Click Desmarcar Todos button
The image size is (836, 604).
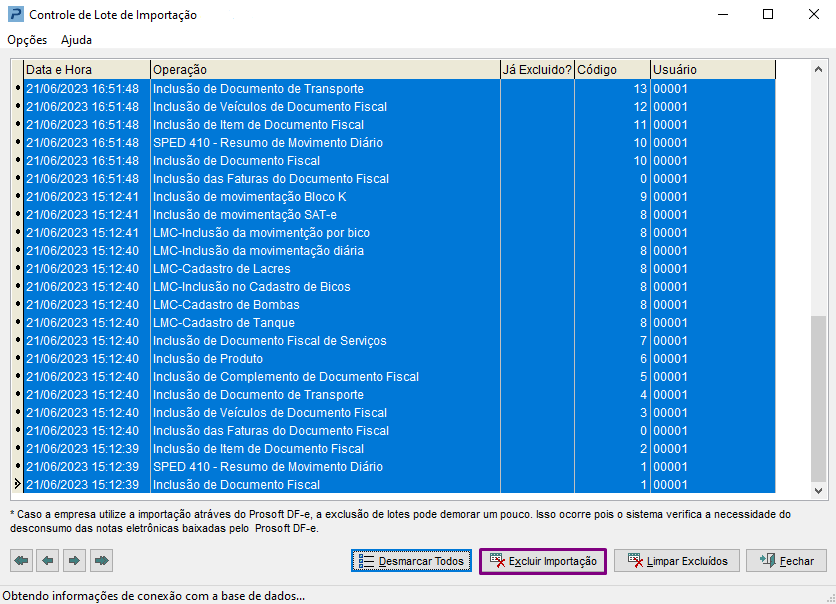(x=411, y=561)
